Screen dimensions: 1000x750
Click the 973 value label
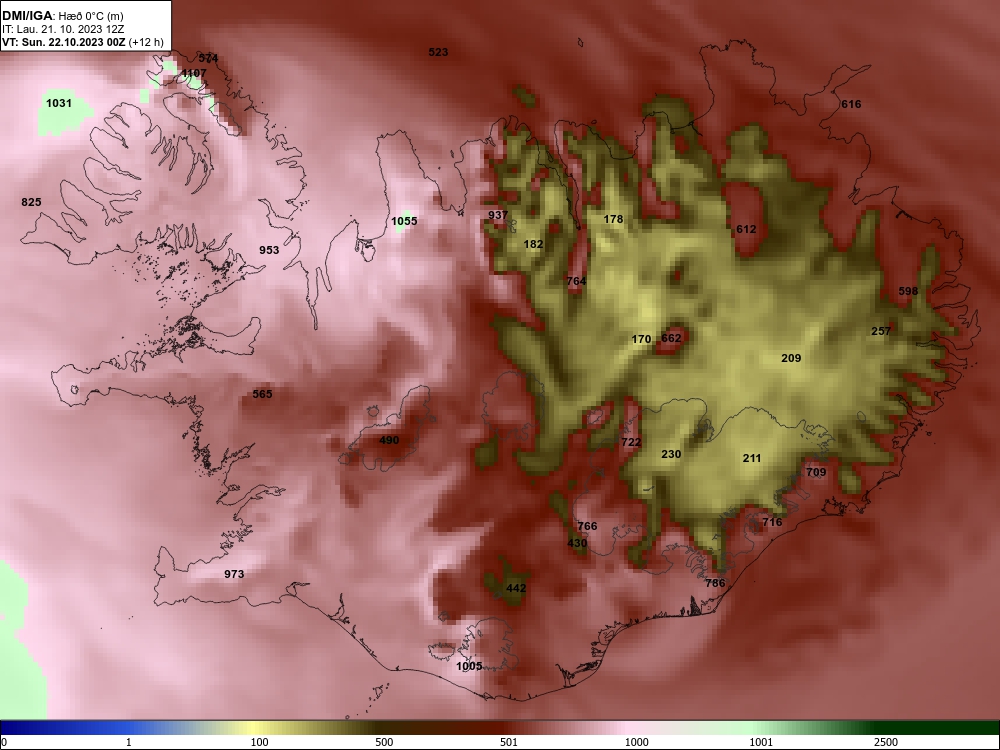point(234,575)
